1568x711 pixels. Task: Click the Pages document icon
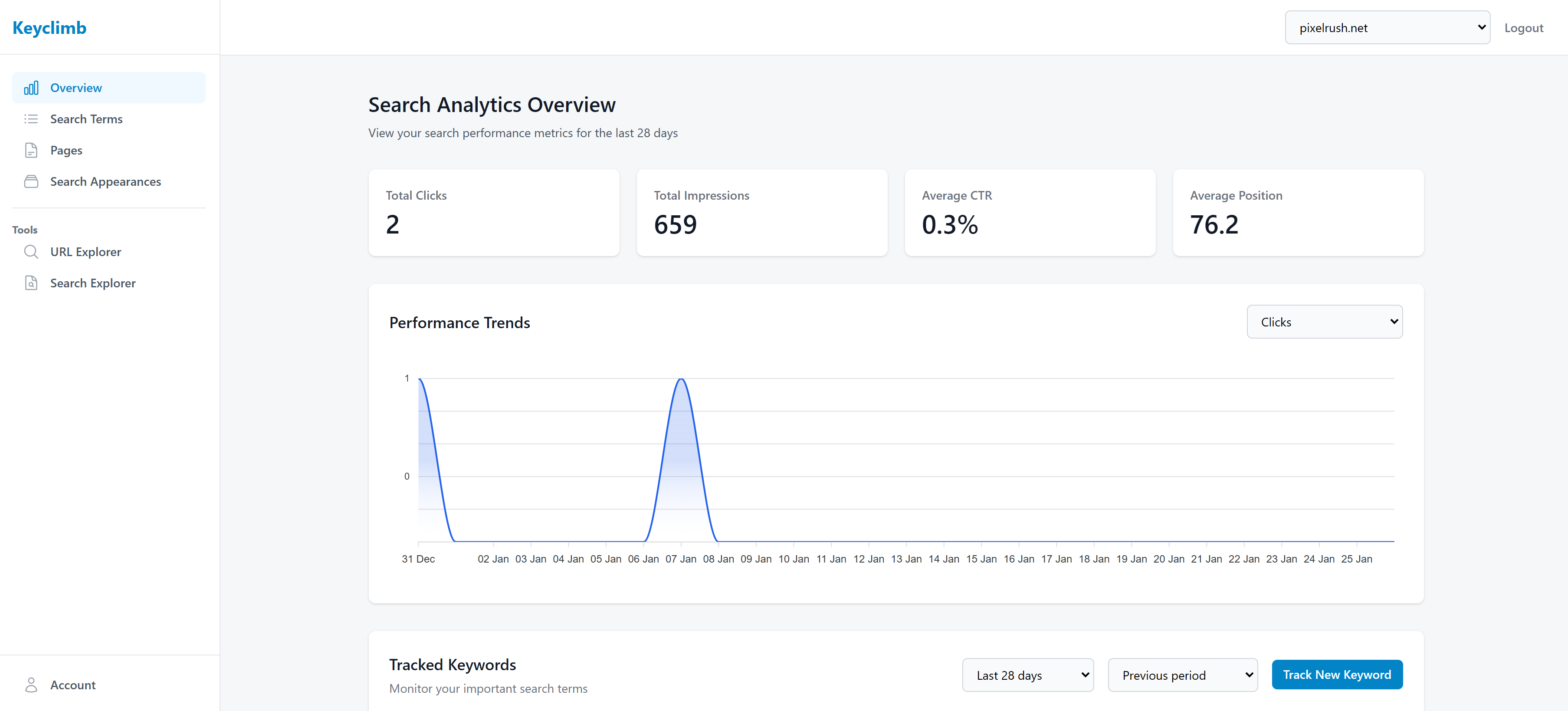[31, 150]
